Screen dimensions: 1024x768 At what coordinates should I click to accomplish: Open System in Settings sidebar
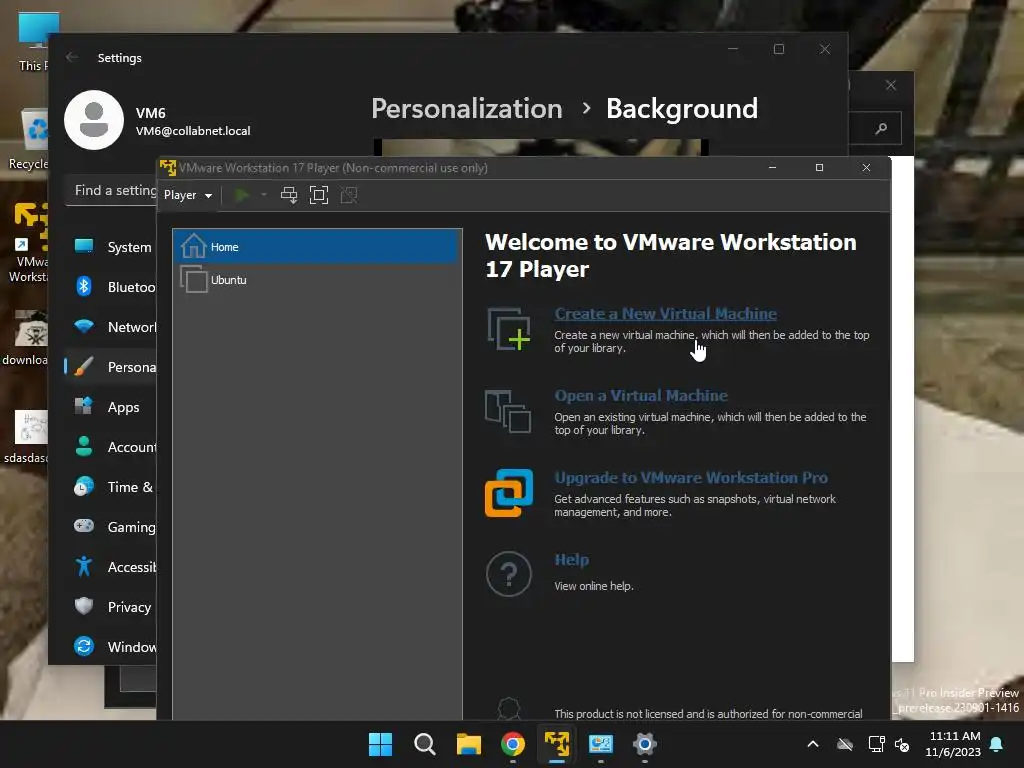click(111, 247)
